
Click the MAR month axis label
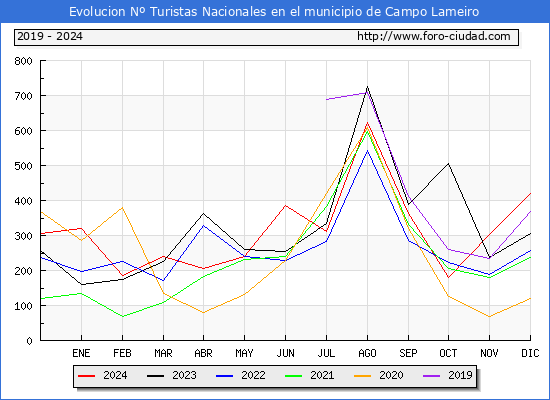pyautogui.click(x=163, y=353)
